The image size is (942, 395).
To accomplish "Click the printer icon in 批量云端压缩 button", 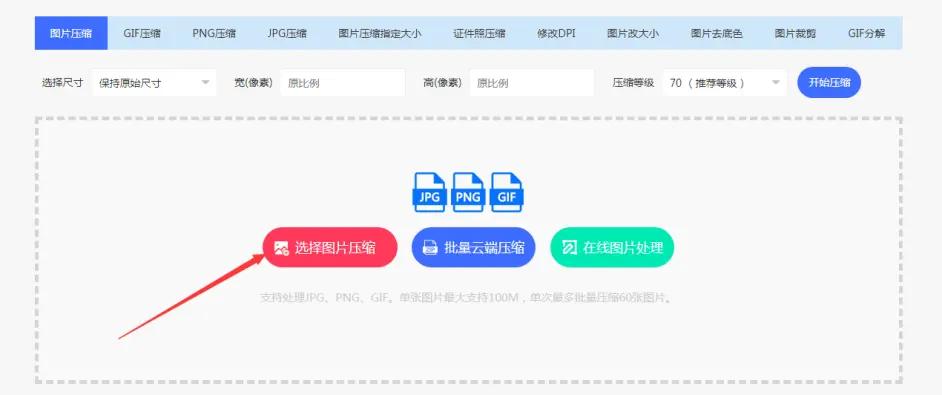I will (x=430, y=248).
